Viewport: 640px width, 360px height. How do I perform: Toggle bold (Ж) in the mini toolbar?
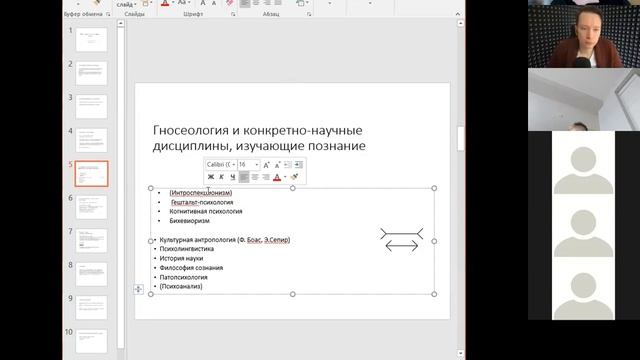pyautogui.click(x=211, y=177)
